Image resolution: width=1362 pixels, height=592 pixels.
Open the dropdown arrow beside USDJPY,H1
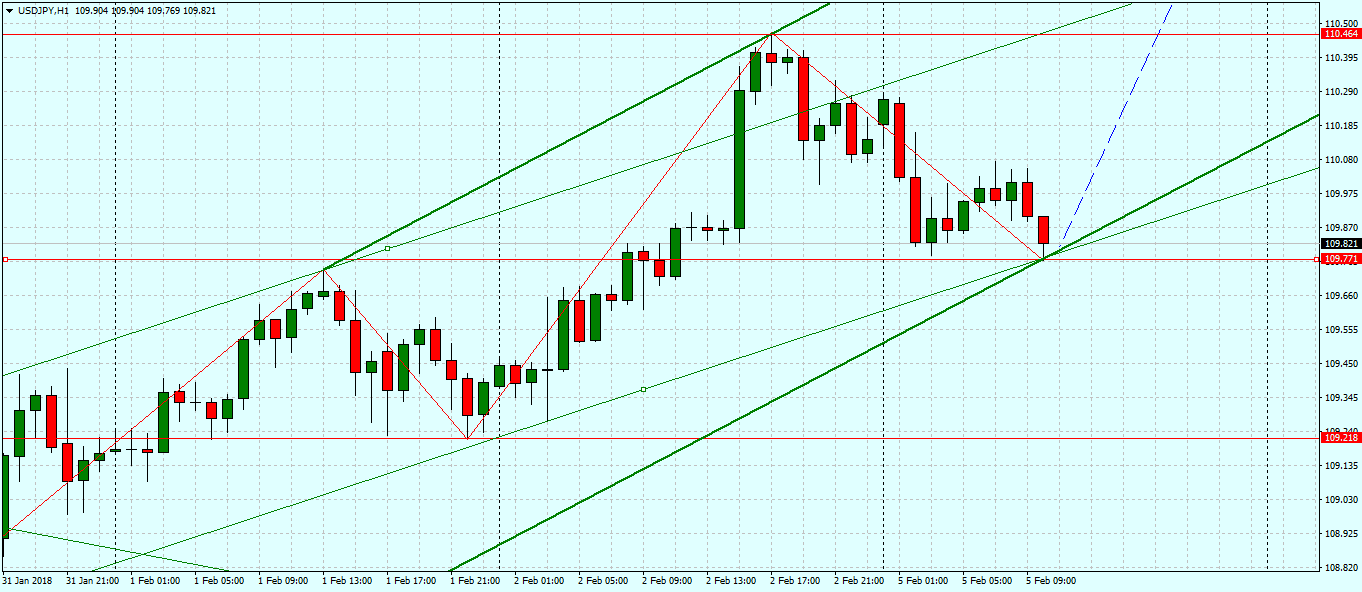pos(9,9)
